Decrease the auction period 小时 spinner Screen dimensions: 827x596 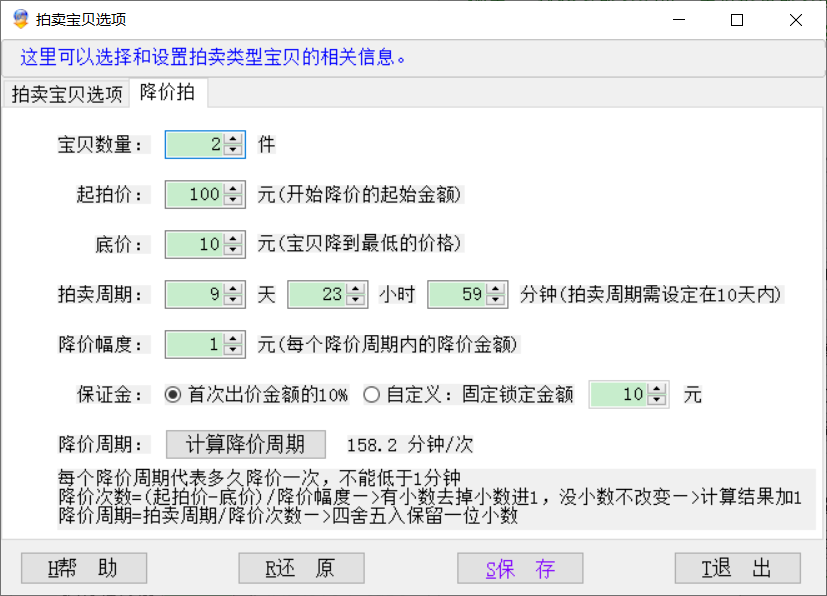click(x=357, y=300)
